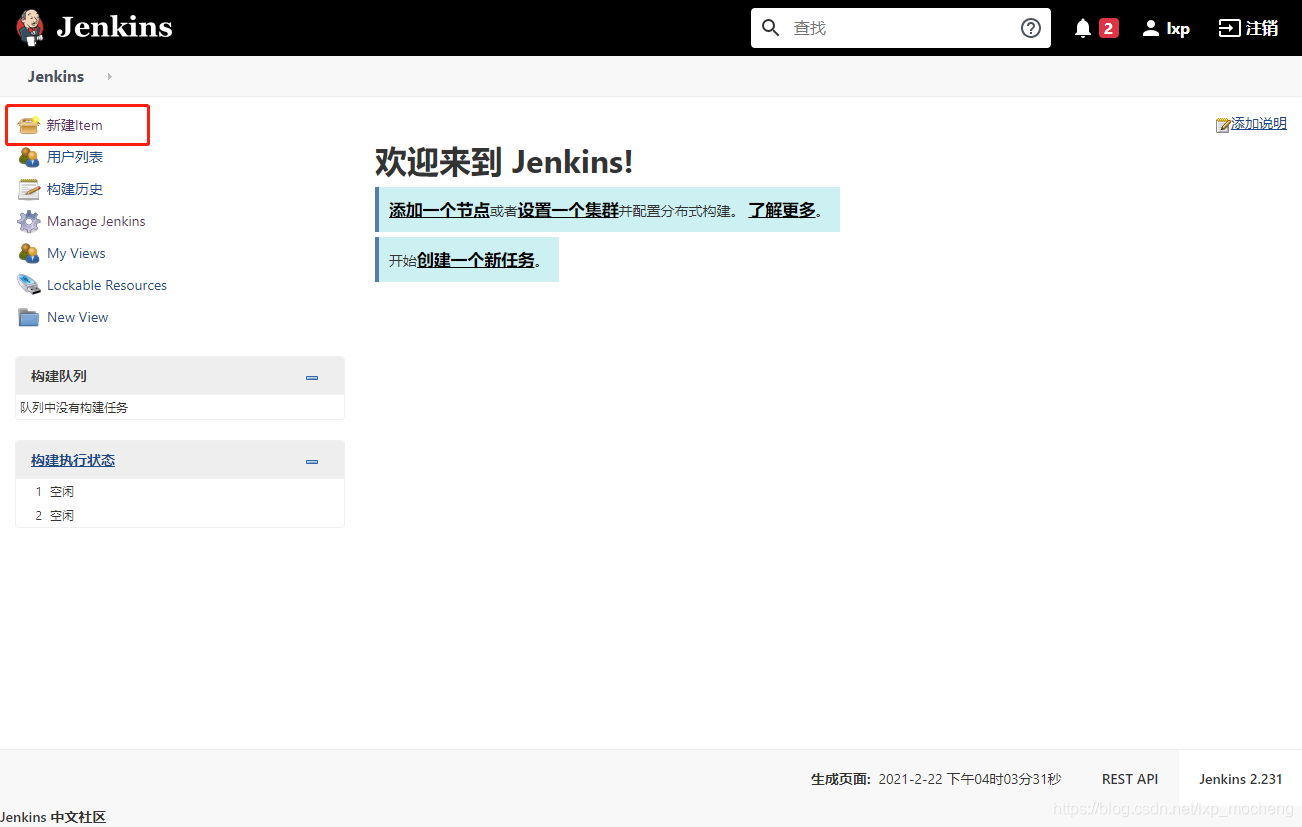Click the My Views user icon

(29, 253)
